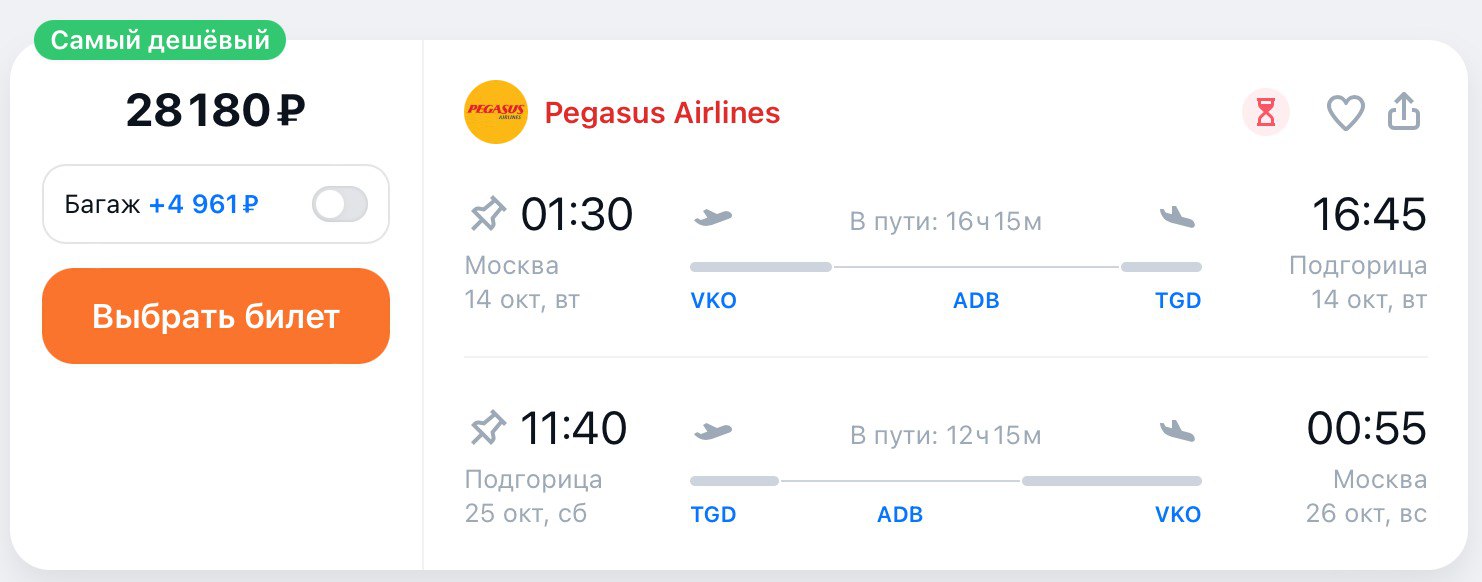Click the 28 180 ₽ ticket price
Viewport: 1482px width, 582px height.
[215, 111]
